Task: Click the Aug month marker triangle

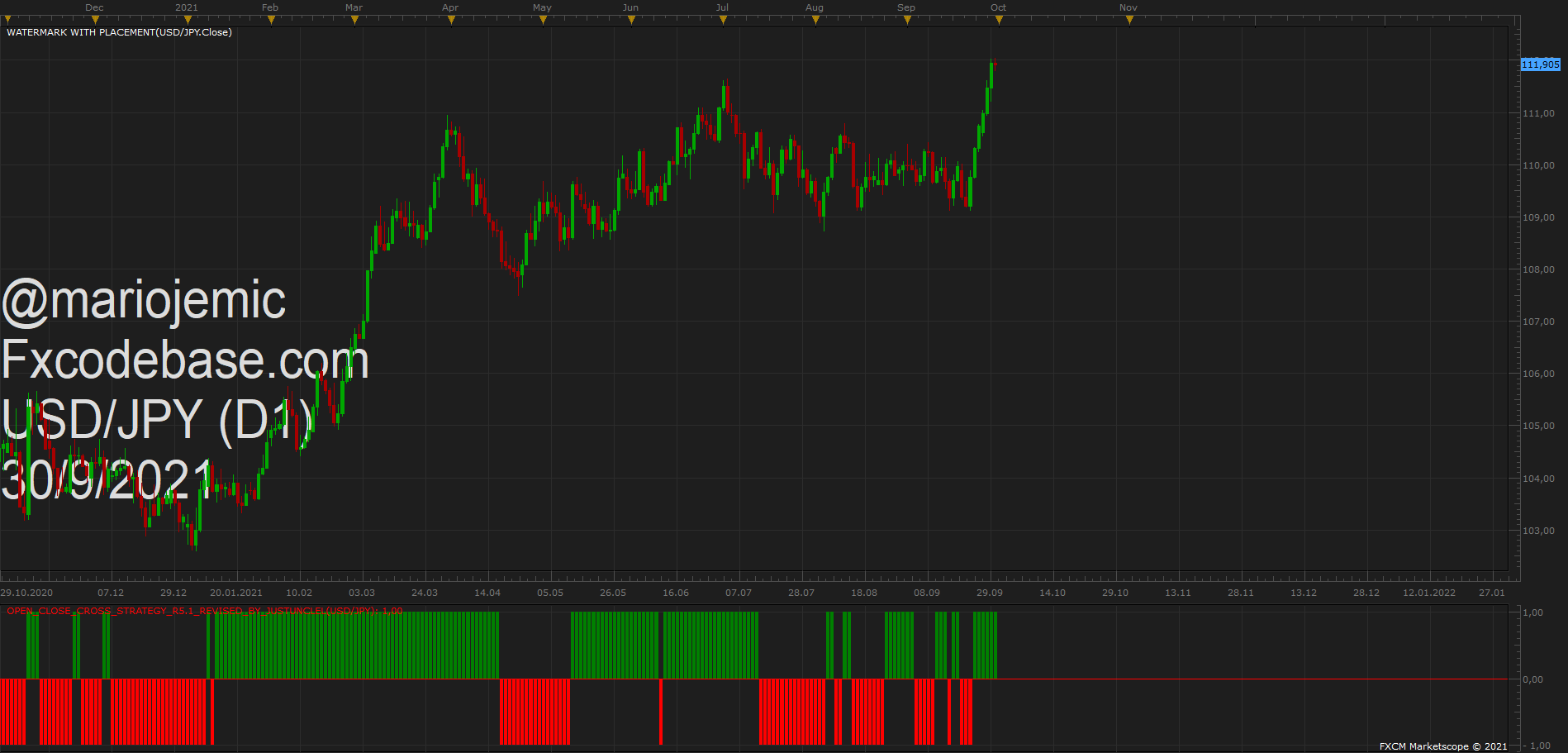Action: (x=815, y=20)
